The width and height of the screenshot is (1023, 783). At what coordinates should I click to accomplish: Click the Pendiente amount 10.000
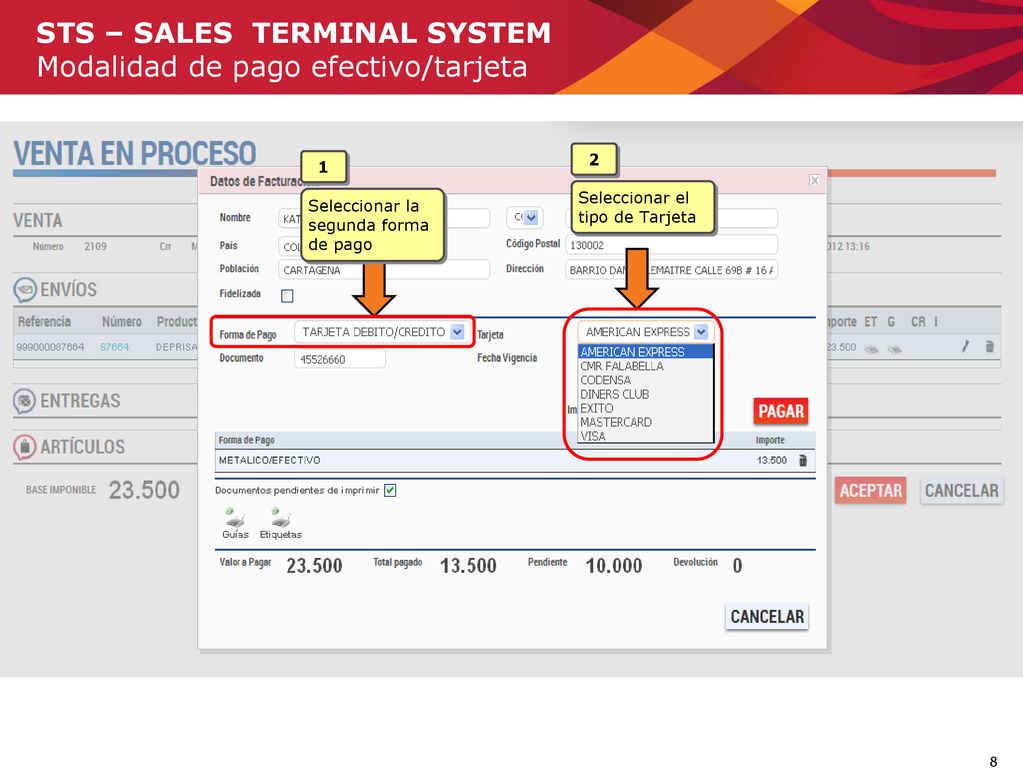(x=613, y=566)
